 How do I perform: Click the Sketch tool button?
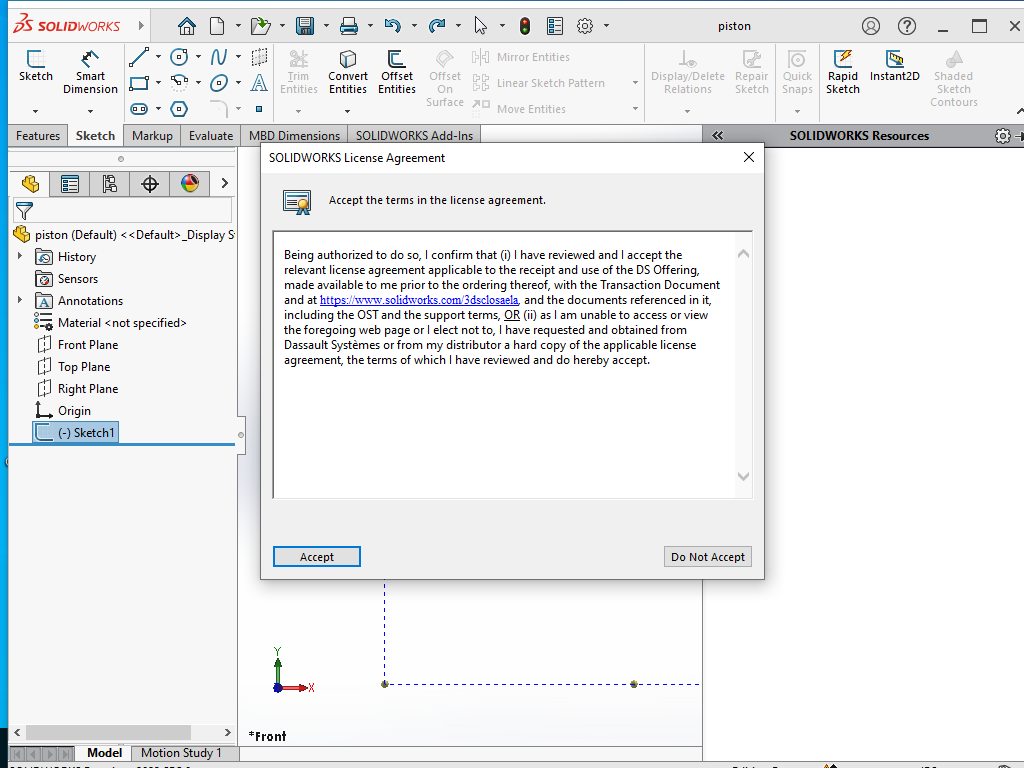[x=36, y=66]
